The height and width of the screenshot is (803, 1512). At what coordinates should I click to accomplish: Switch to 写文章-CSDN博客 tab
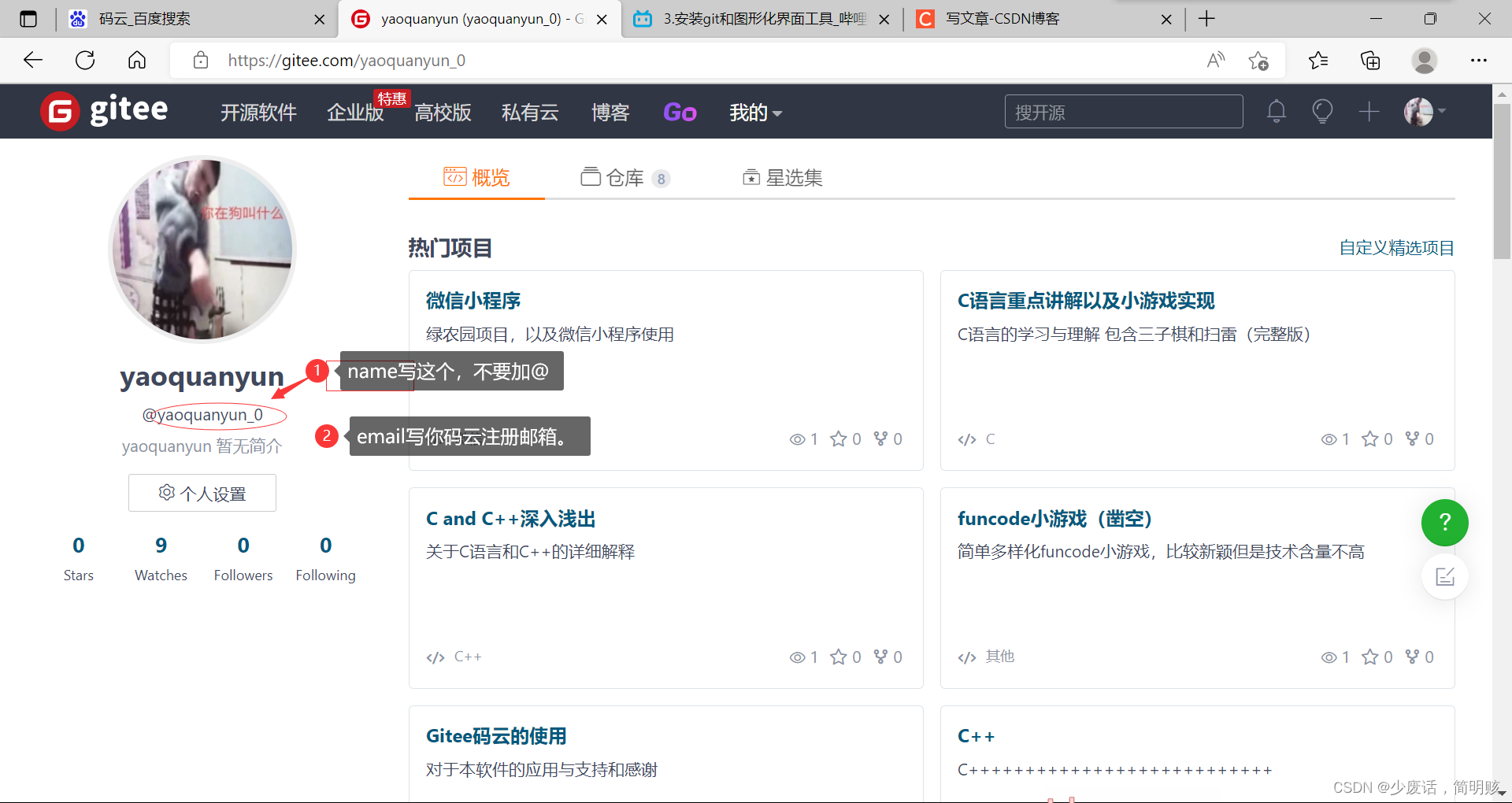point(1043,19)
